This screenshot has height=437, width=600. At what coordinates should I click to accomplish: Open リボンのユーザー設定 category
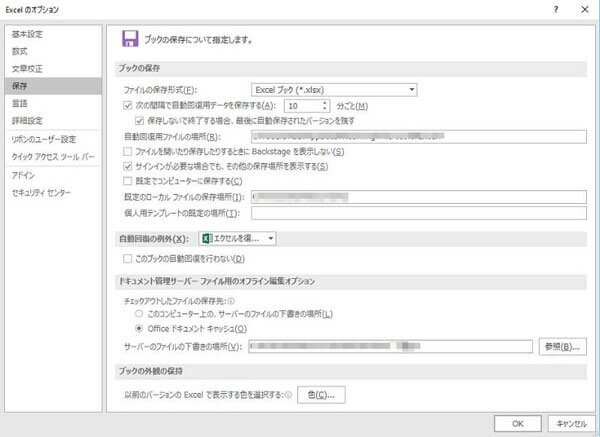coord(54,139)
